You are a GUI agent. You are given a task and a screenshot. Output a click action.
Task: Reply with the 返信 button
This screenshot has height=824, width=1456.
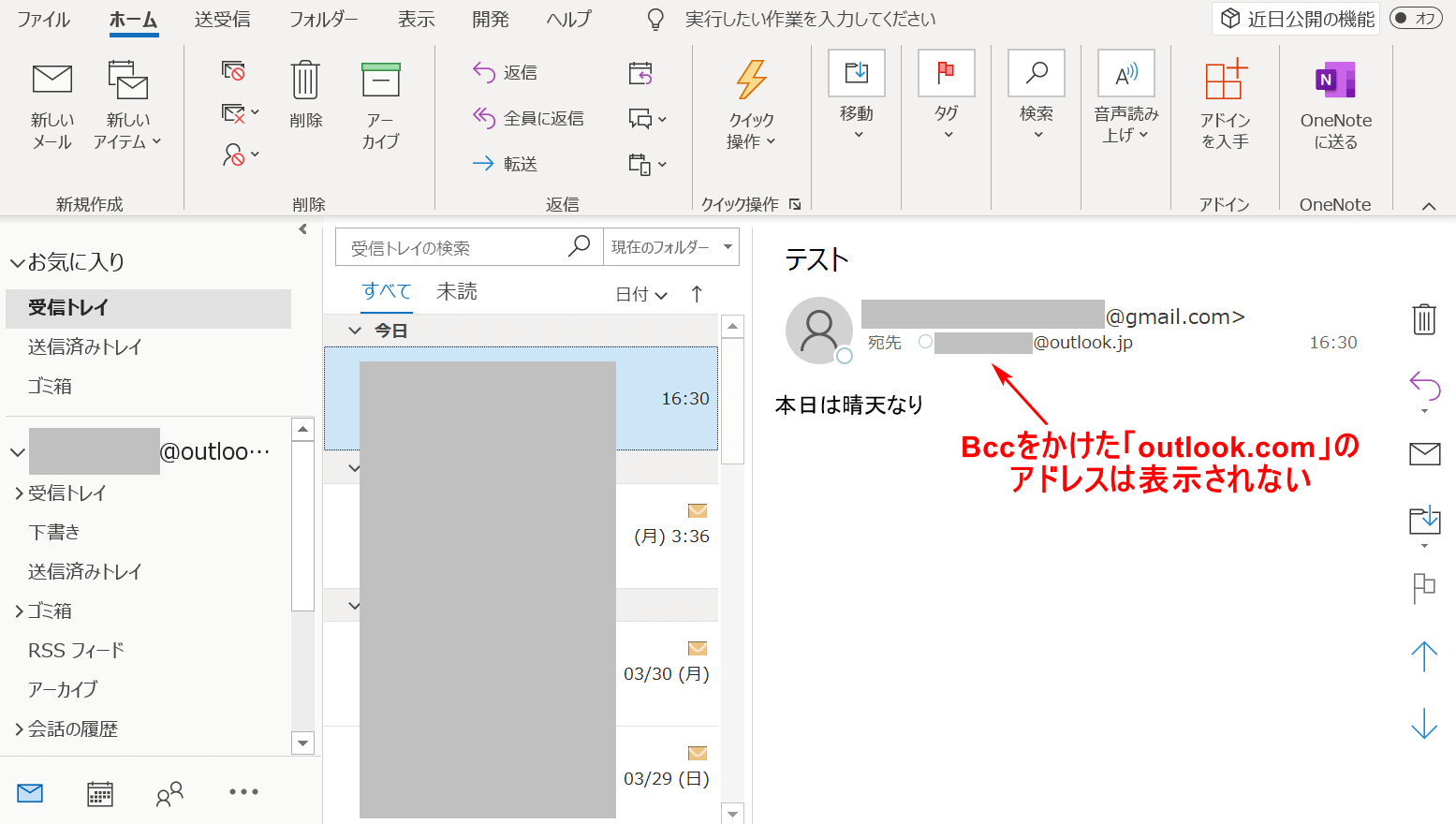[x=506, y=72]
